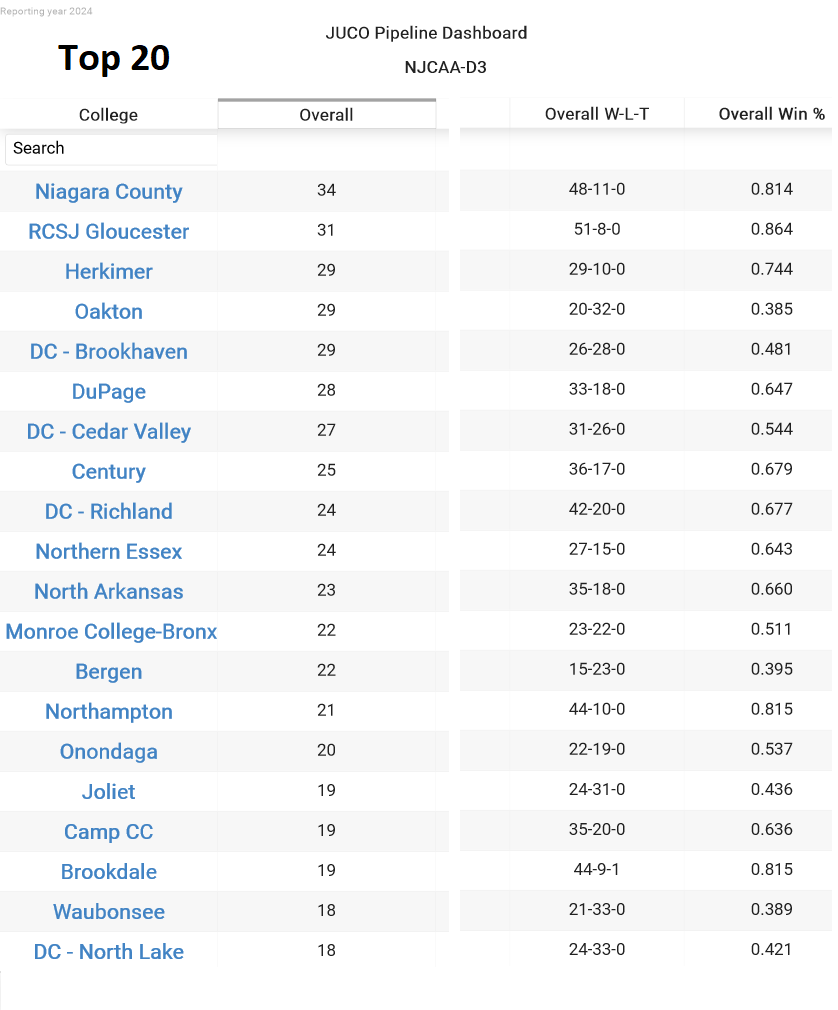
Task: Open the Waubonsee link
Action: (108, 911)
